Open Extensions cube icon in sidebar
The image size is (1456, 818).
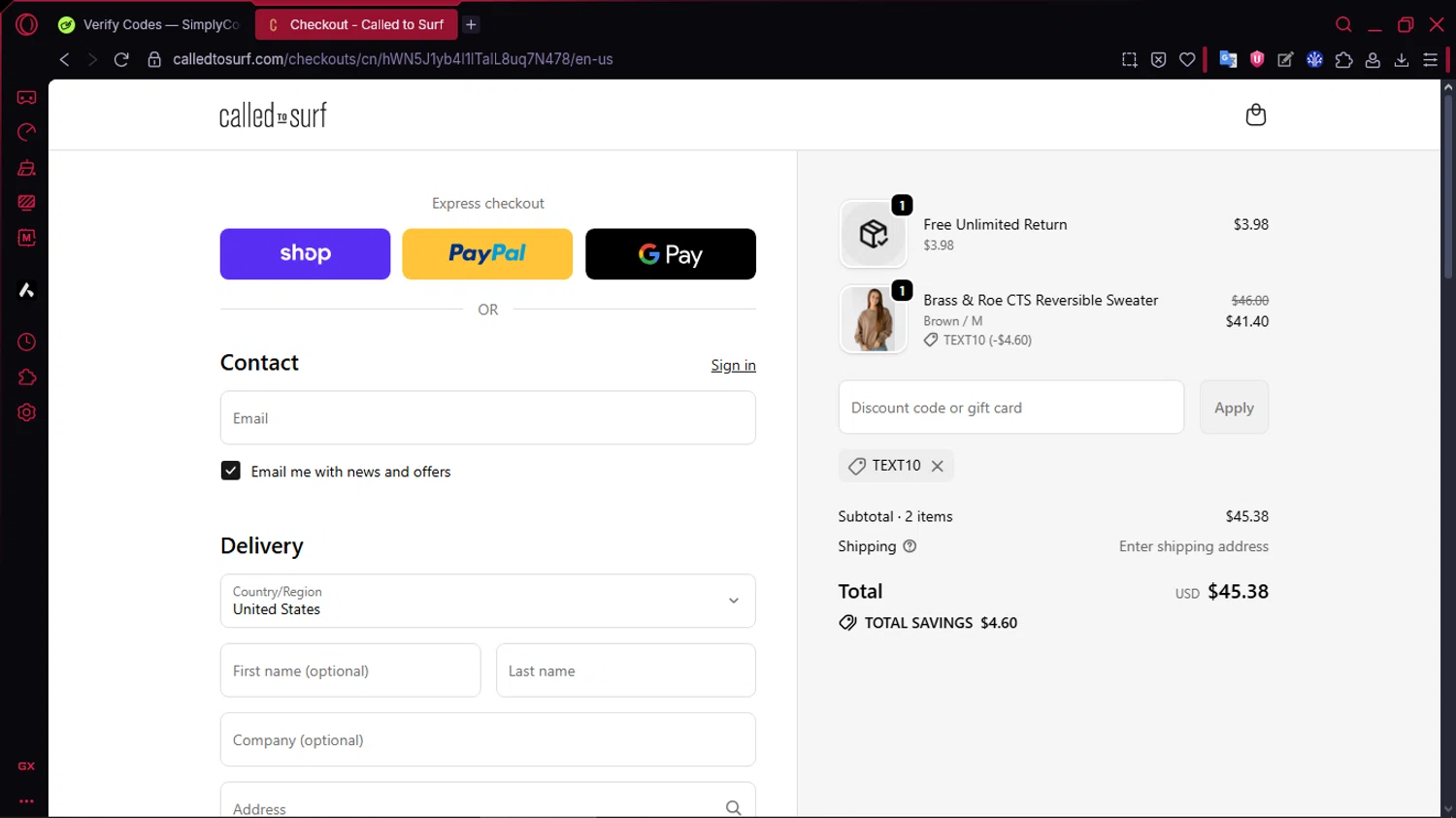26,377
